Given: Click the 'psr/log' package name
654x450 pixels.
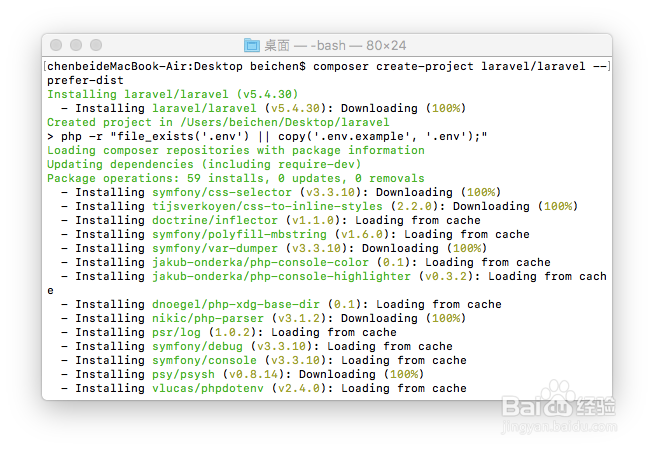Looking at the screenshot, I should pyautogui.click(x=176, y=332).
